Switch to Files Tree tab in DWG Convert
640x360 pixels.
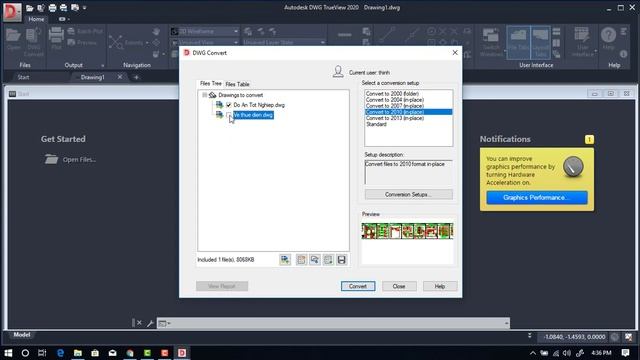211,84
